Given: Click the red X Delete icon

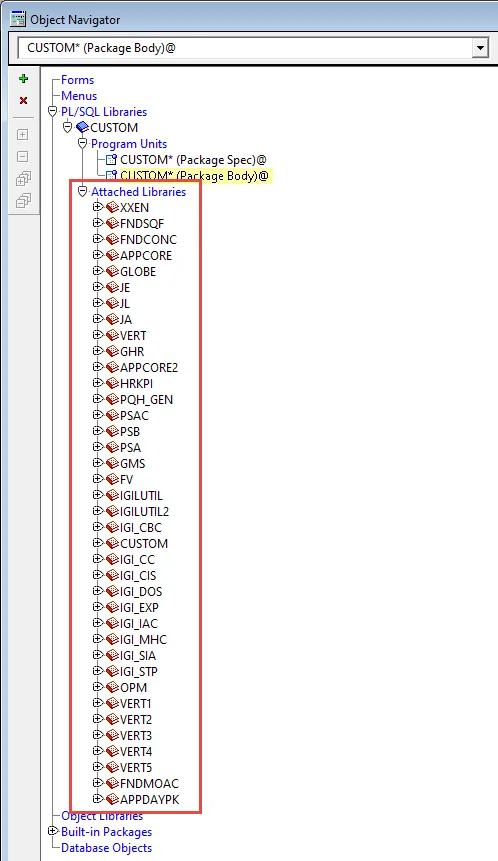Looking at the screenshot, I should [x=23, y=100].
